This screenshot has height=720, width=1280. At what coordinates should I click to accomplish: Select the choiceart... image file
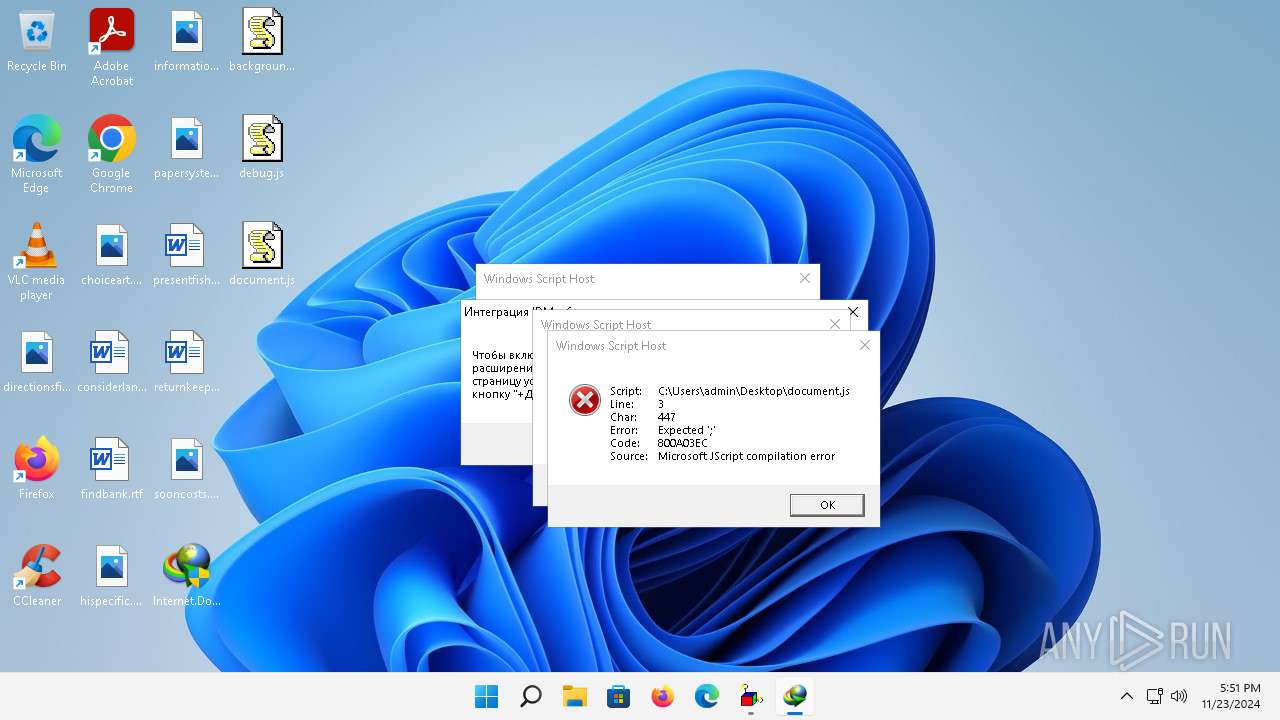tap(111, 255)
